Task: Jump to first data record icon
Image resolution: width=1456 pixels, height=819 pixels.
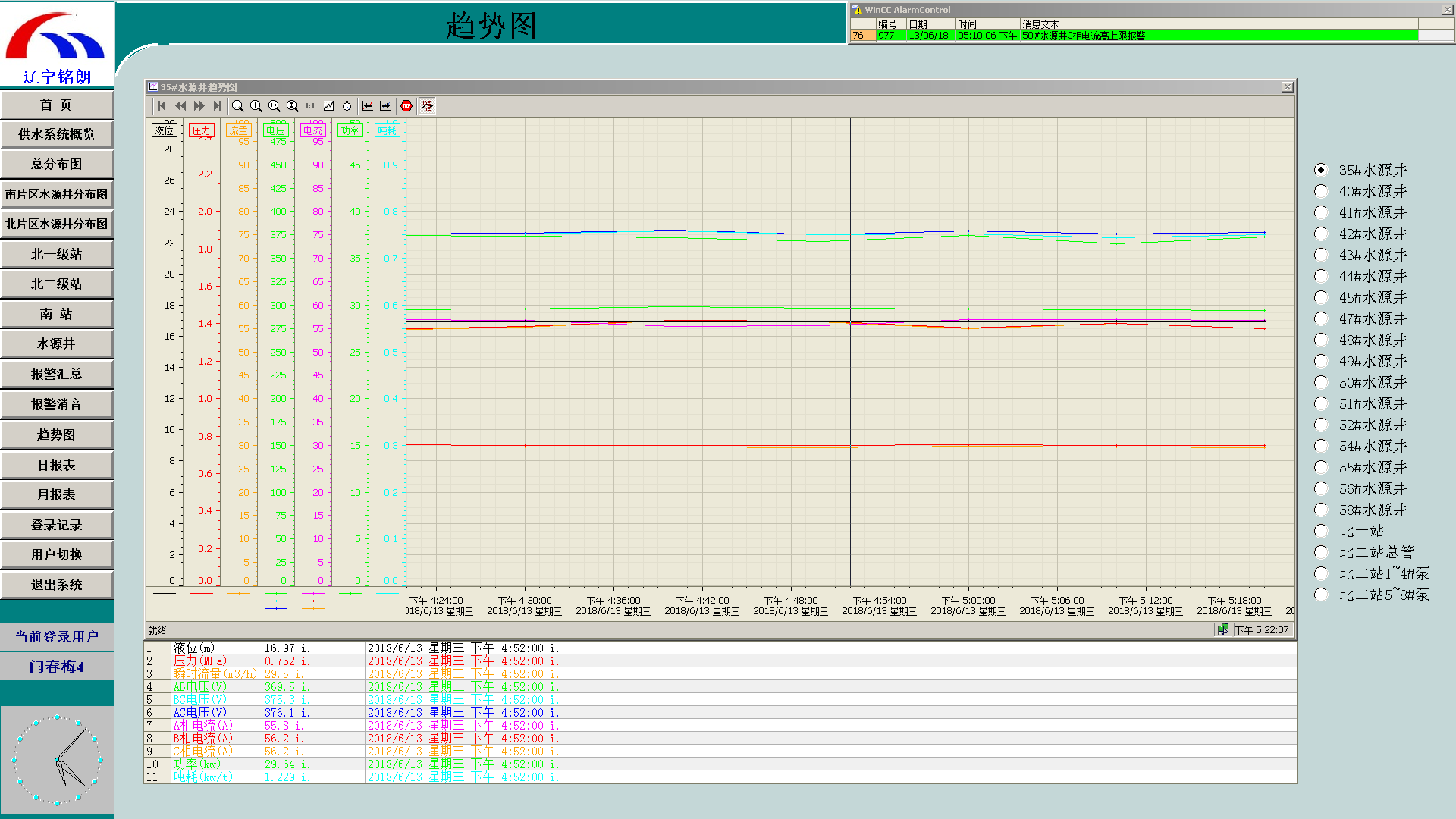Action: click(162, 106)
